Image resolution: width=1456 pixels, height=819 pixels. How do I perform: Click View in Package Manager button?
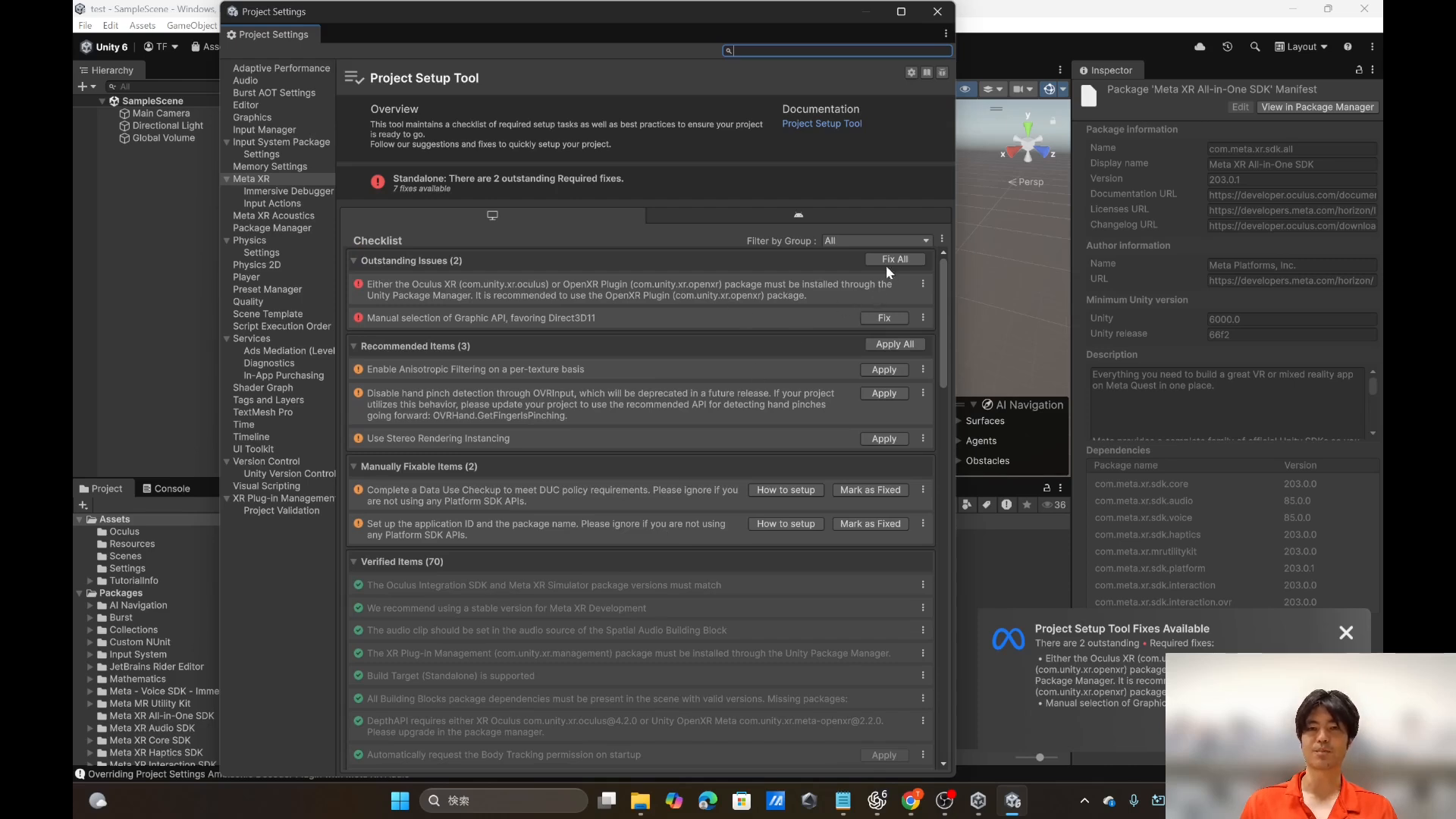[1317, 107]
